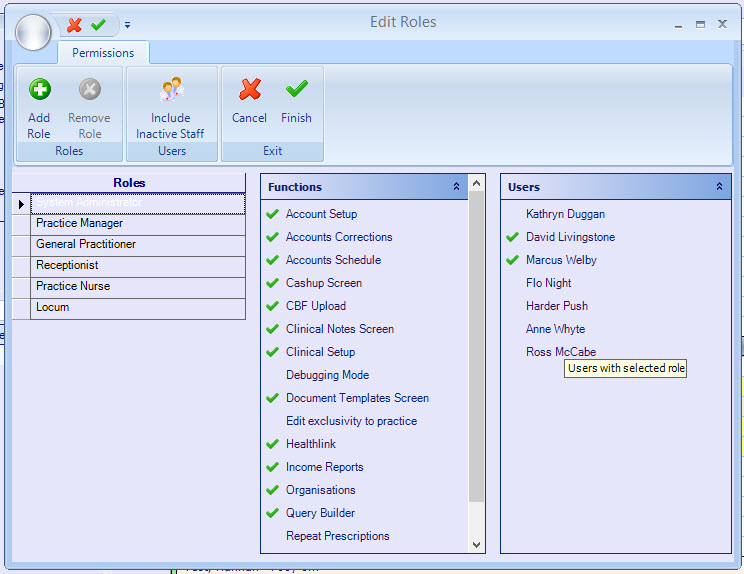Click the Include Inactive Staff icon
This screenshot has width=744, height=574.
click(x=171, y=89)
